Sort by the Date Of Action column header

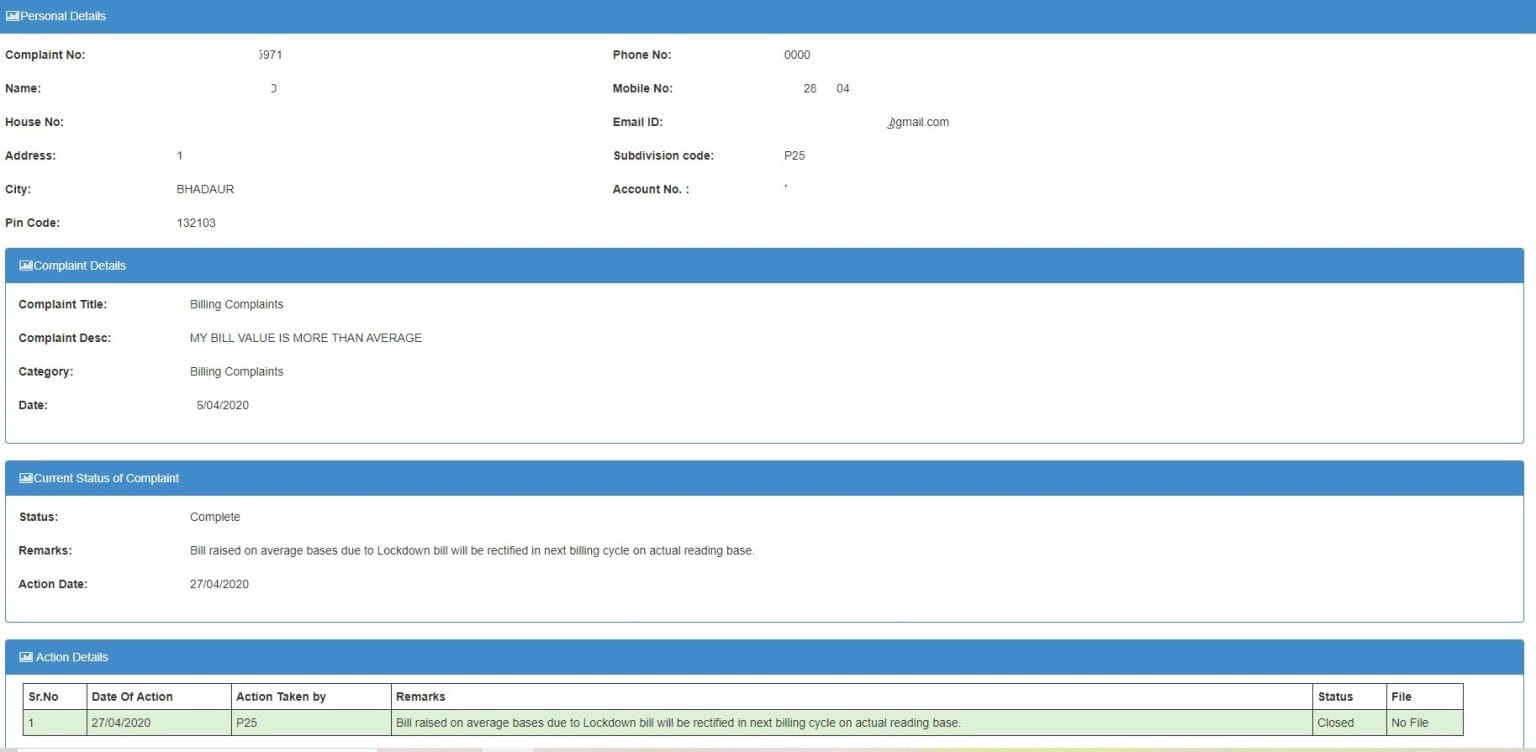click(133, 696)
